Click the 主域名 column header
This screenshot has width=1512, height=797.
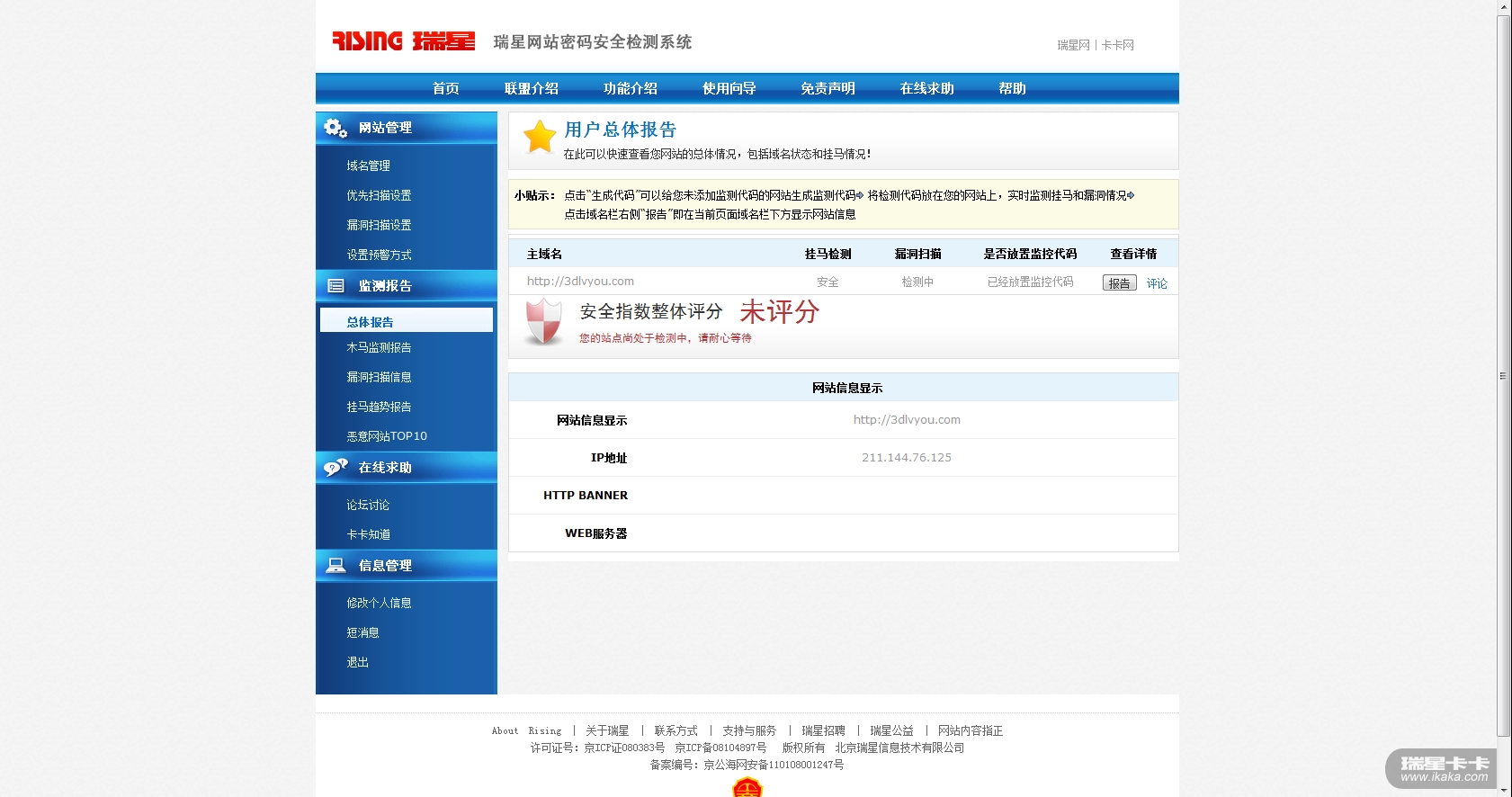coord(545,255)
